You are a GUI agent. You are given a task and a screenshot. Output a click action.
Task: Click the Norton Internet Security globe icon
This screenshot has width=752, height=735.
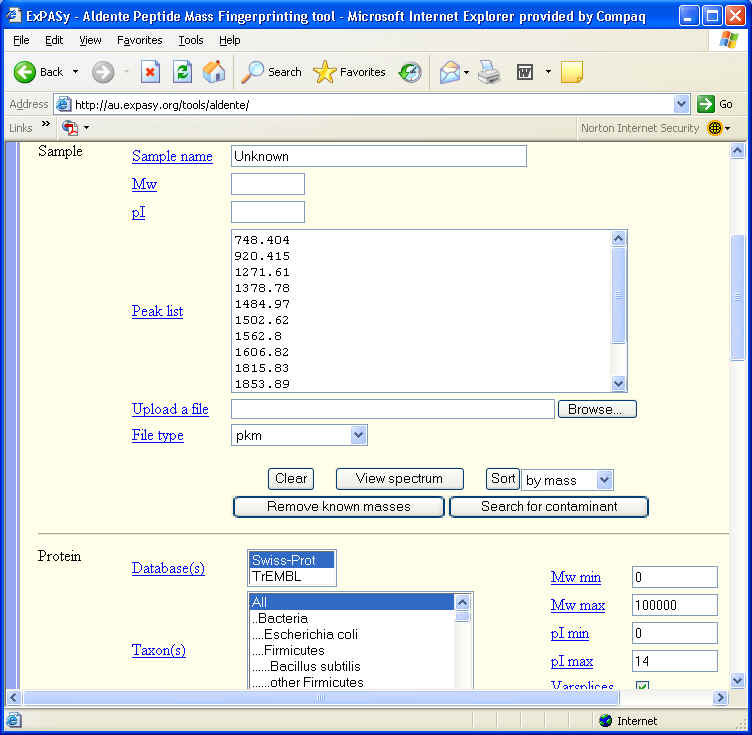tap(715, 128)
